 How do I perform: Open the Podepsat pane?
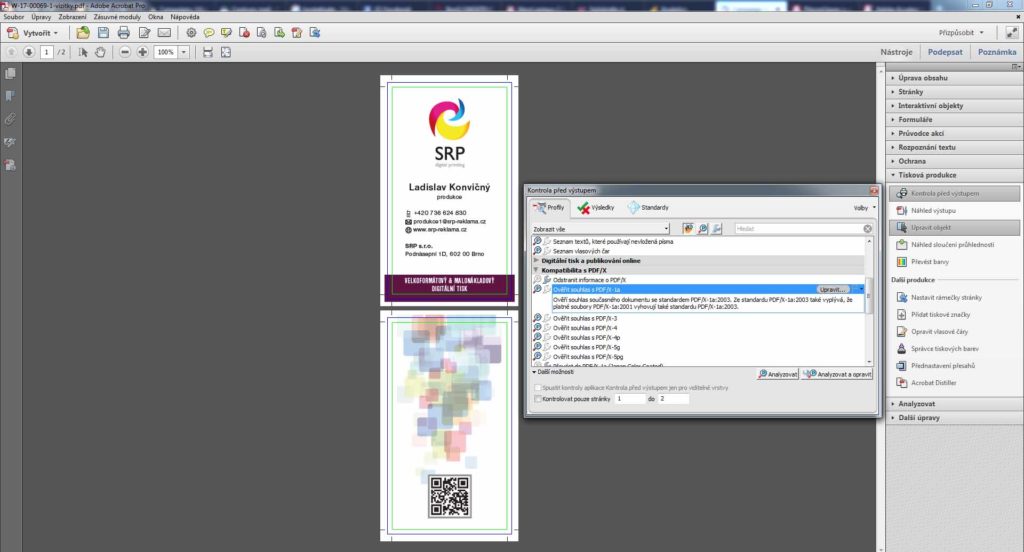point(945,52)
